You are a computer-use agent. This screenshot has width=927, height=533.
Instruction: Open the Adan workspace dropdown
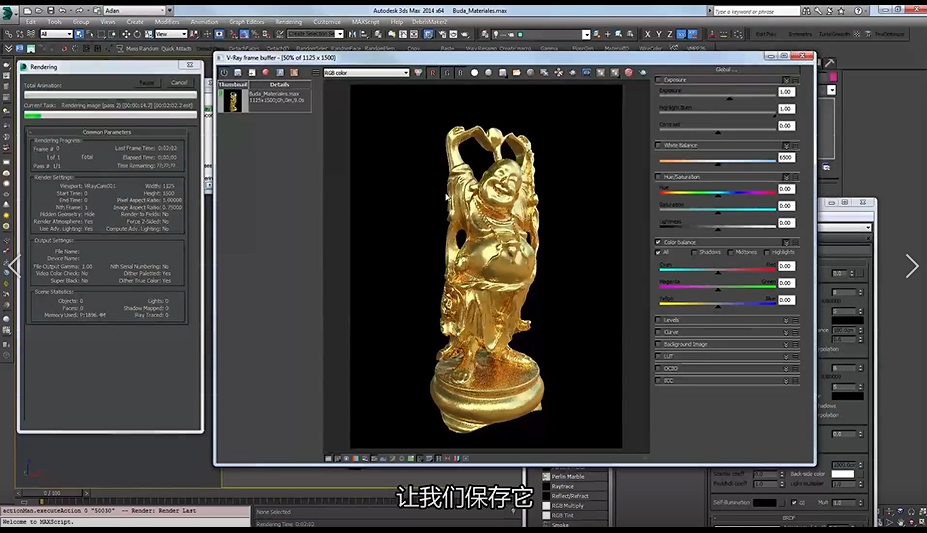coord(135,11)
